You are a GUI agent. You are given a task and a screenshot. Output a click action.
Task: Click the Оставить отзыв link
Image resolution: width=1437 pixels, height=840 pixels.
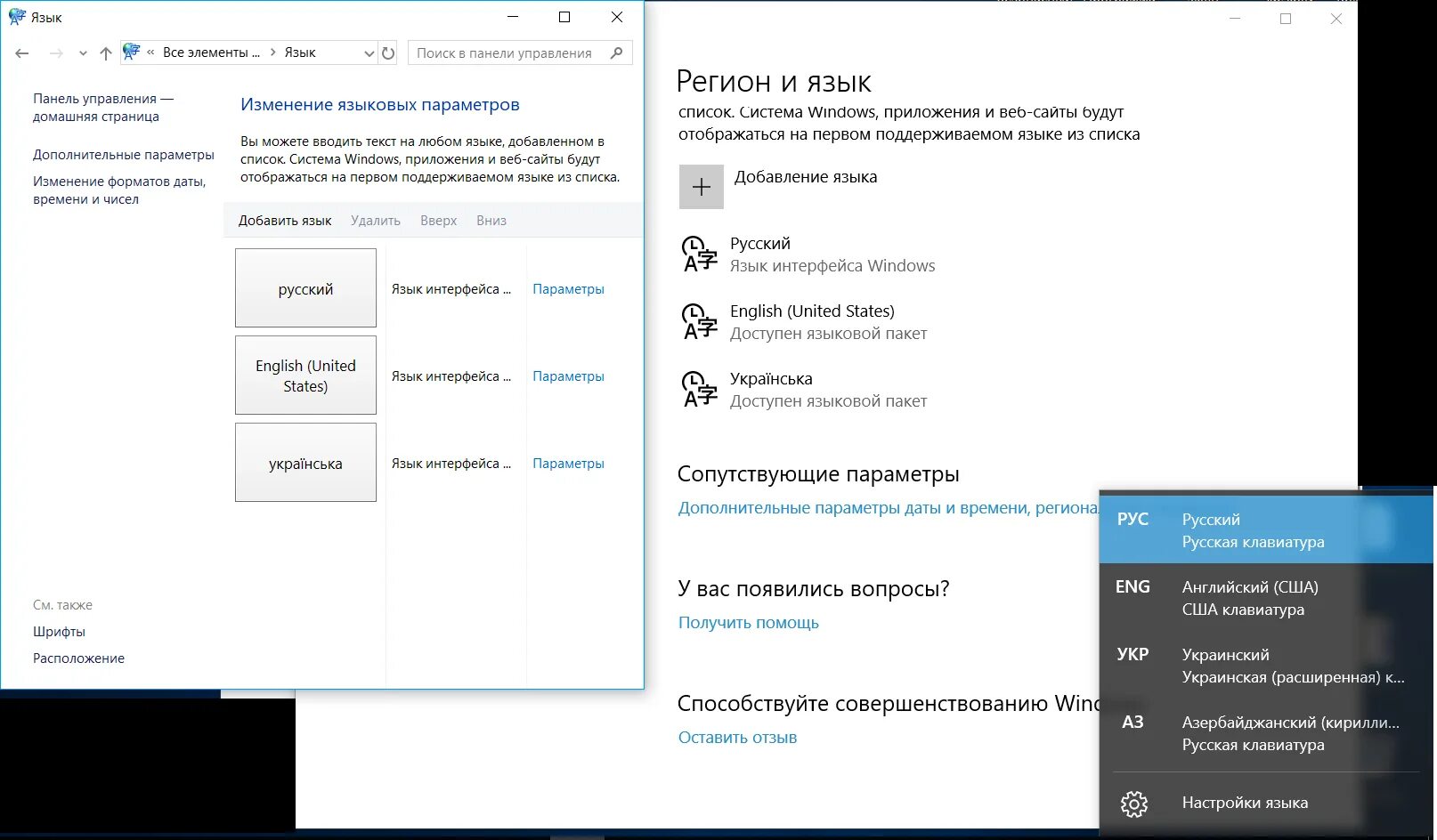tap(737, 738)
